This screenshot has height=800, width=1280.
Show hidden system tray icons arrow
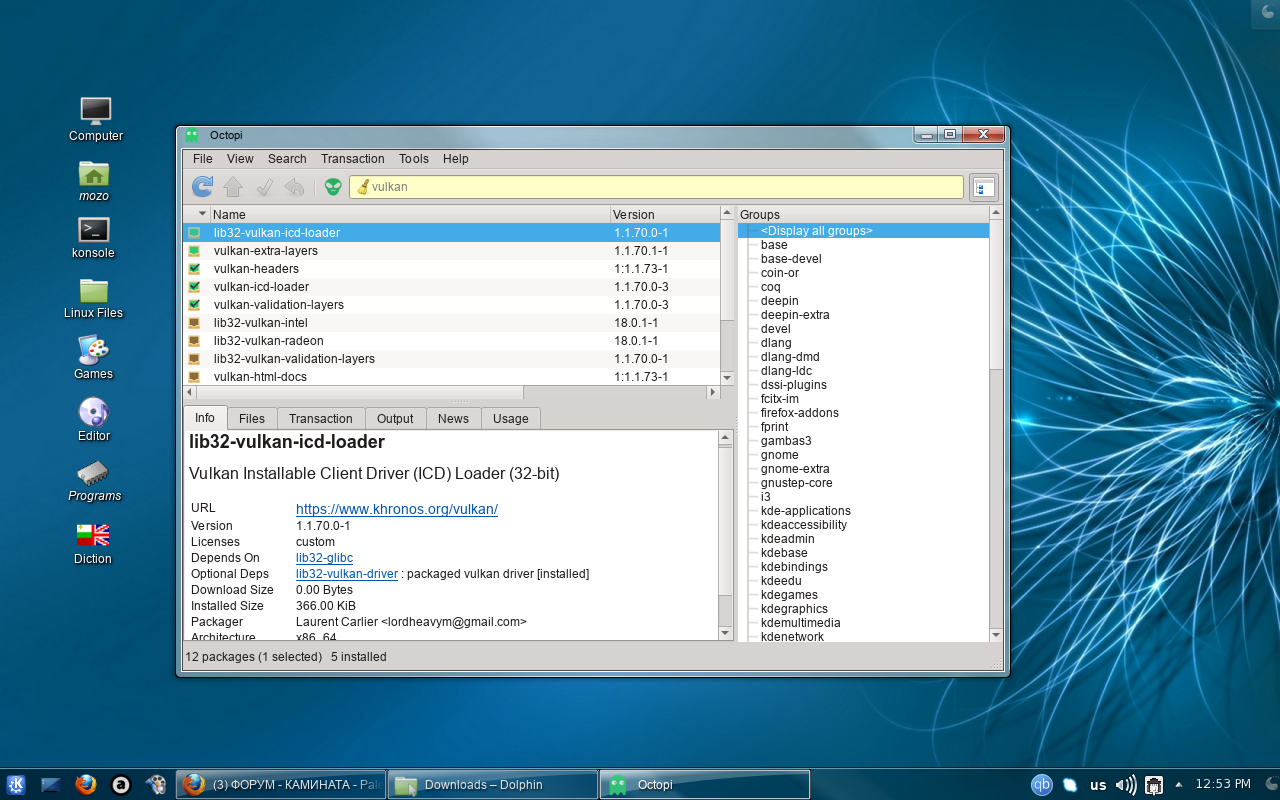click(1179, 785)
